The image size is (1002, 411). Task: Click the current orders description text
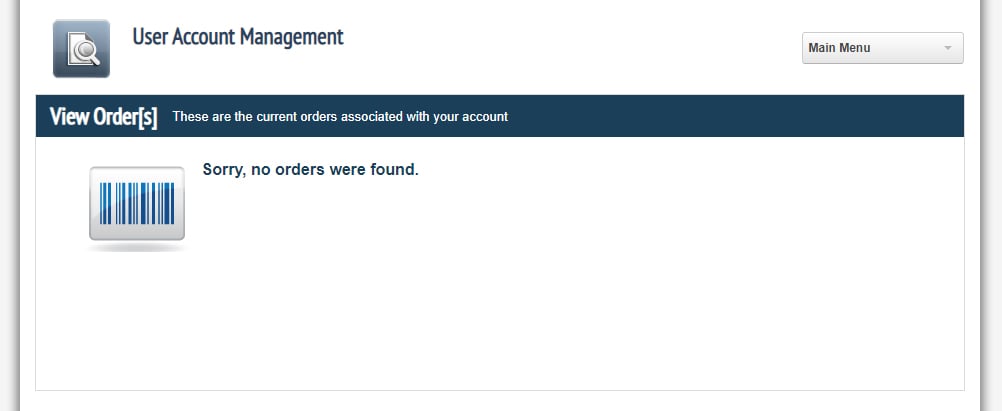pyautogui.click(x=340, y=117)
